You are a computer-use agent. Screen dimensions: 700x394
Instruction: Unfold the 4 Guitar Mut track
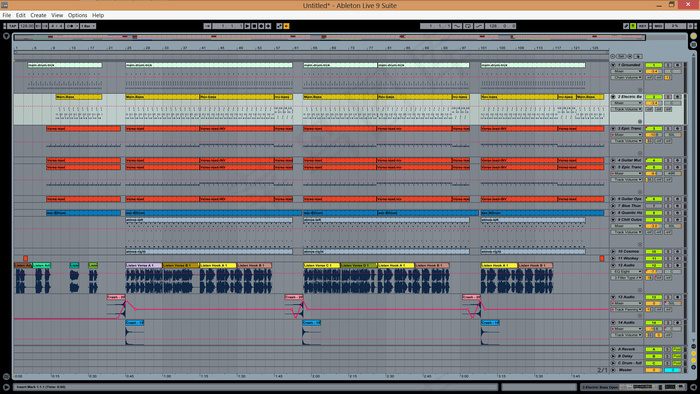tap(613, 160)
